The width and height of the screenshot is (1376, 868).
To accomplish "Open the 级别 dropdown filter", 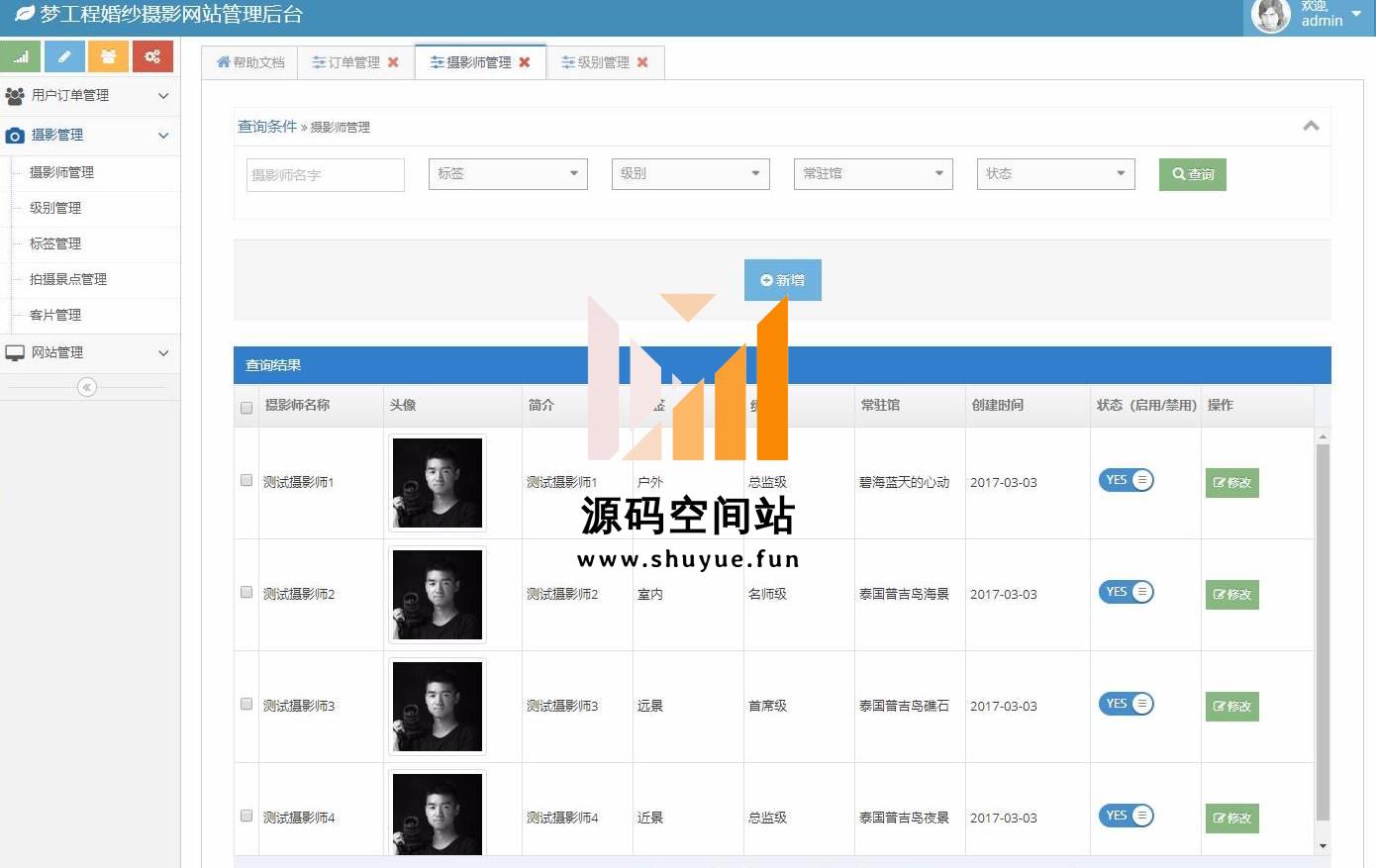I will tap(690, 174).
